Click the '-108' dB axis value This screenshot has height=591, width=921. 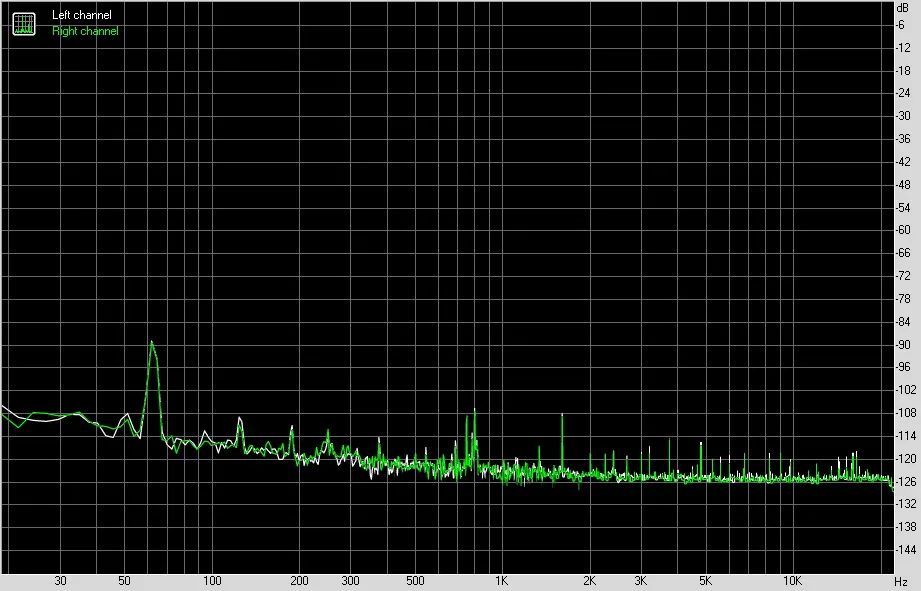[905, 413]
